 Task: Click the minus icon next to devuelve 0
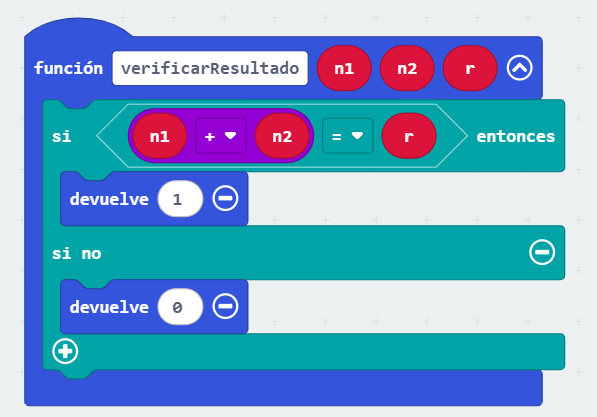(225, 306)
